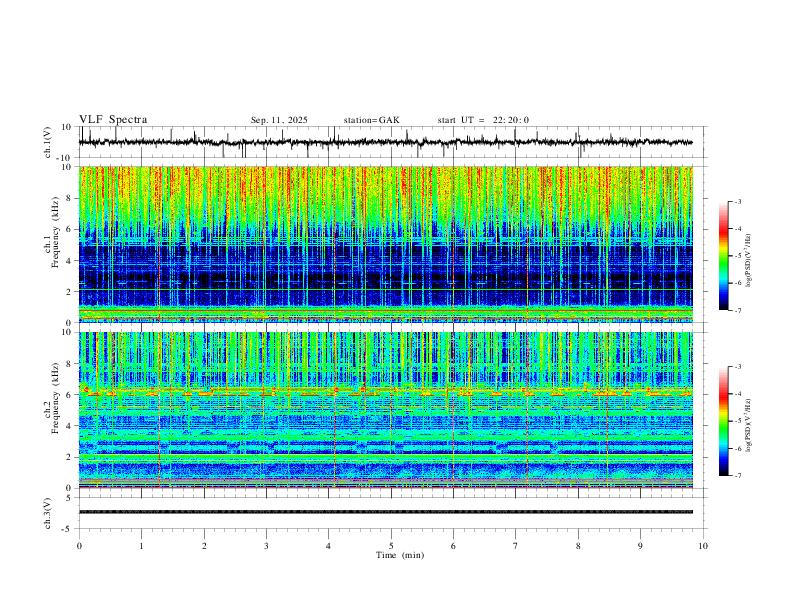
Task: Click the 'ch.1(V)' waveform axis label
Action: point(48,142)
